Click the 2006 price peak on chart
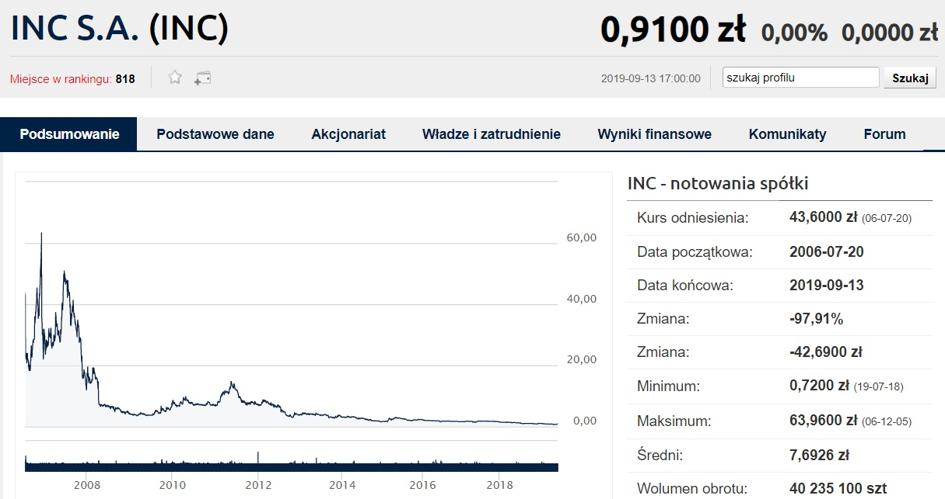Image resolution: width=945 pixels, height=499 pixels. click(41, 234)
